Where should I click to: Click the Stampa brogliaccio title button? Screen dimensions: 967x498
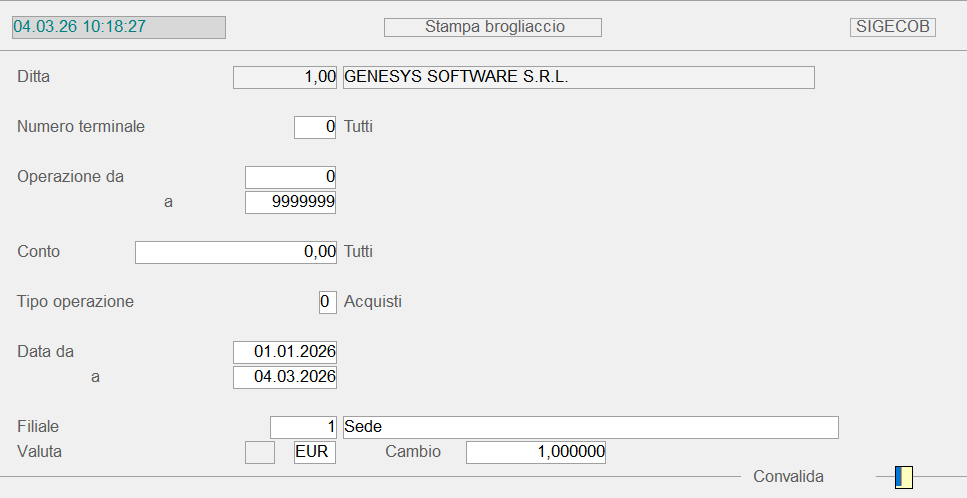[x=492, y=27]
